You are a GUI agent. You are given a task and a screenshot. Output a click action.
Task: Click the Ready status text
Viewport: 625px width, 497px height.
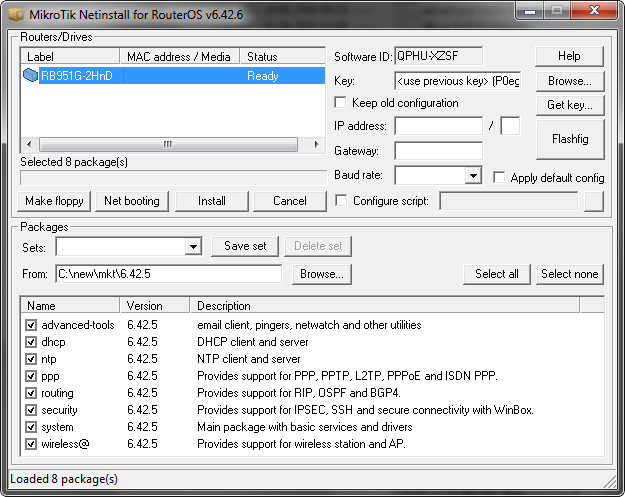[x=263, y=76]
